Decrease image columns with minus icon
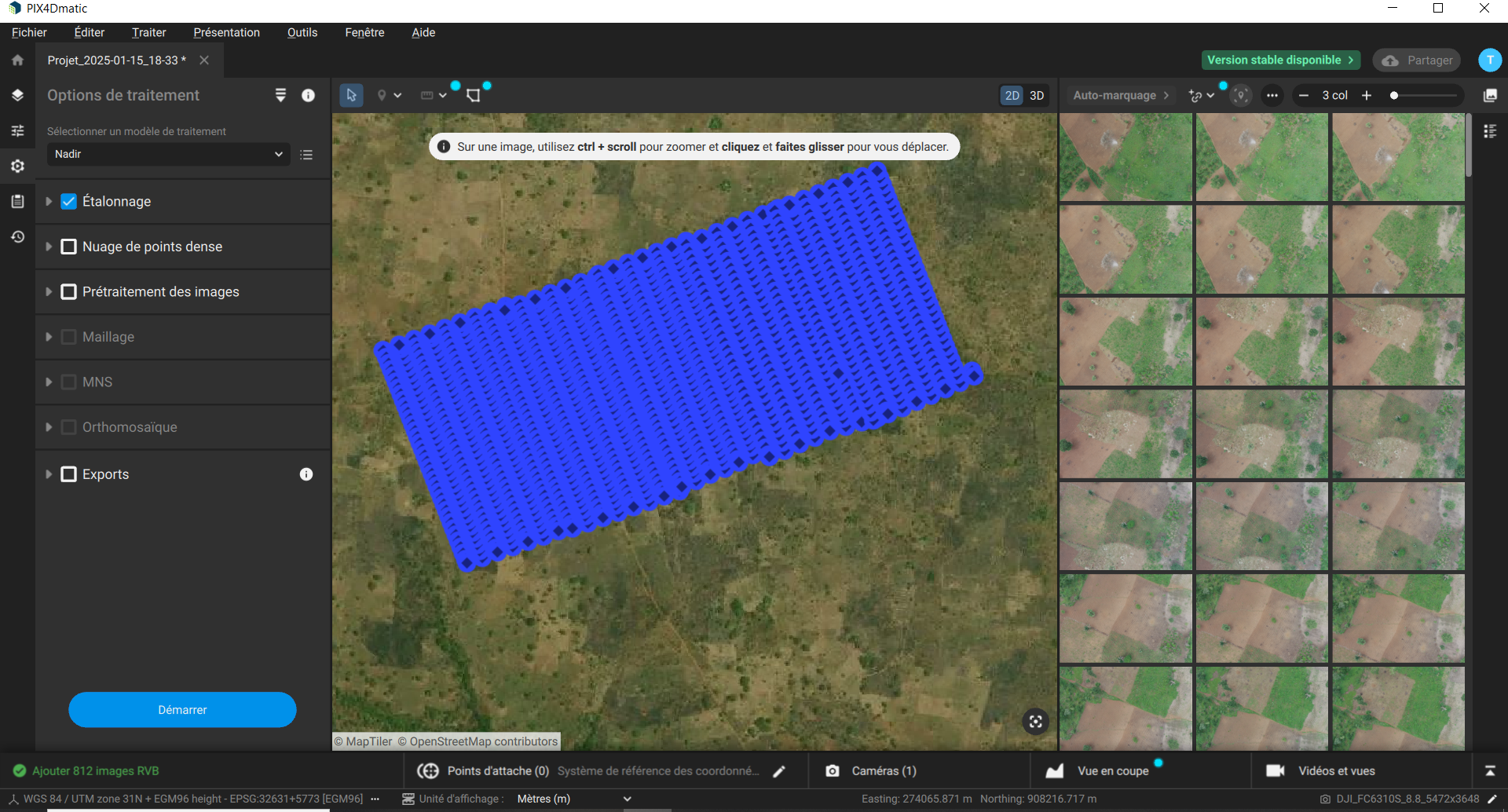 click(1304, 95)
